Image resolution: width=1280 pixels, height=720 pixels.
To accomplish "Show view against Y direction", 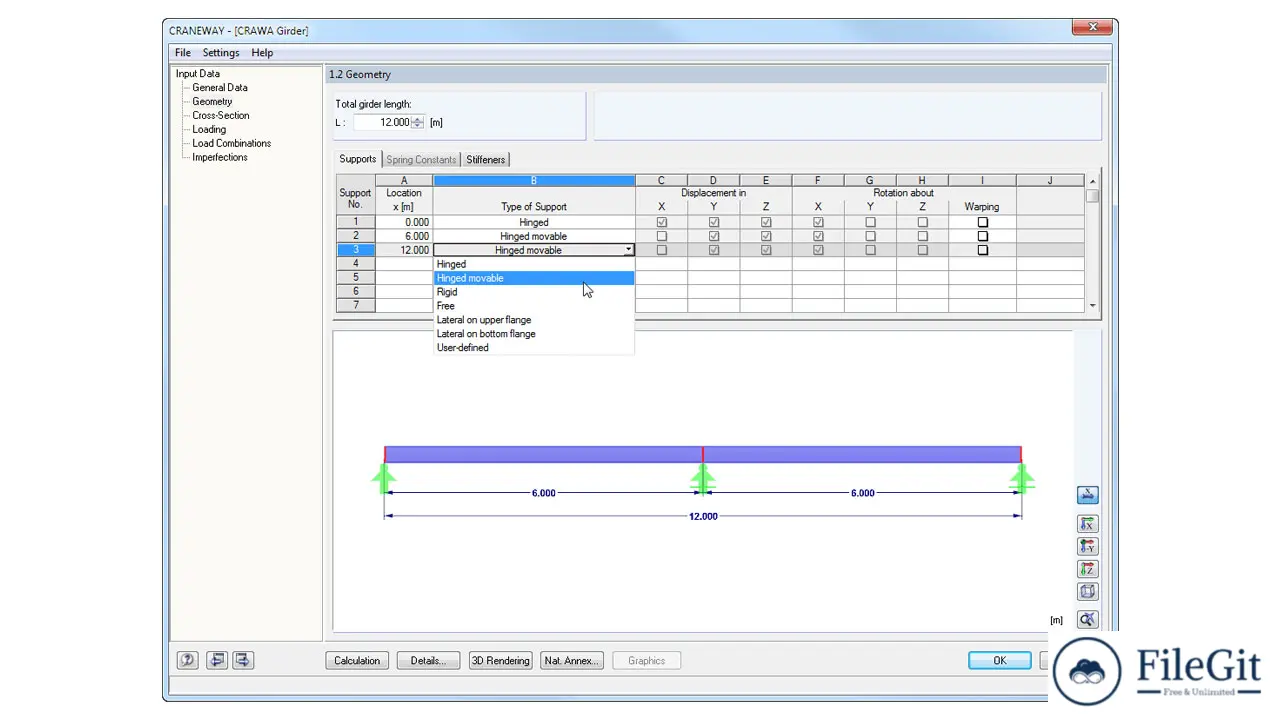I will tap(1087, 546).
